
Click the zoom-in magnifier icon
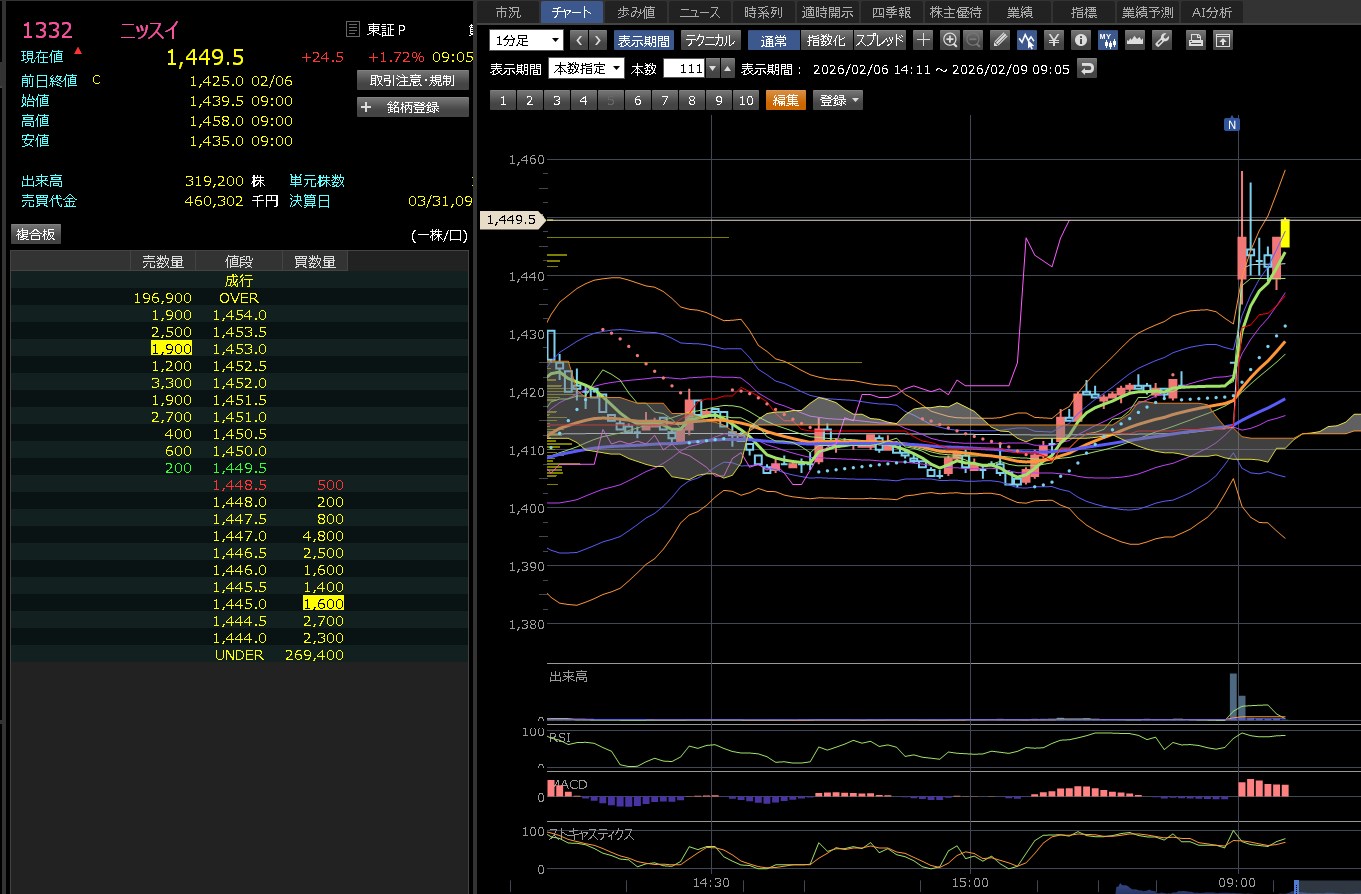point(950,41)
